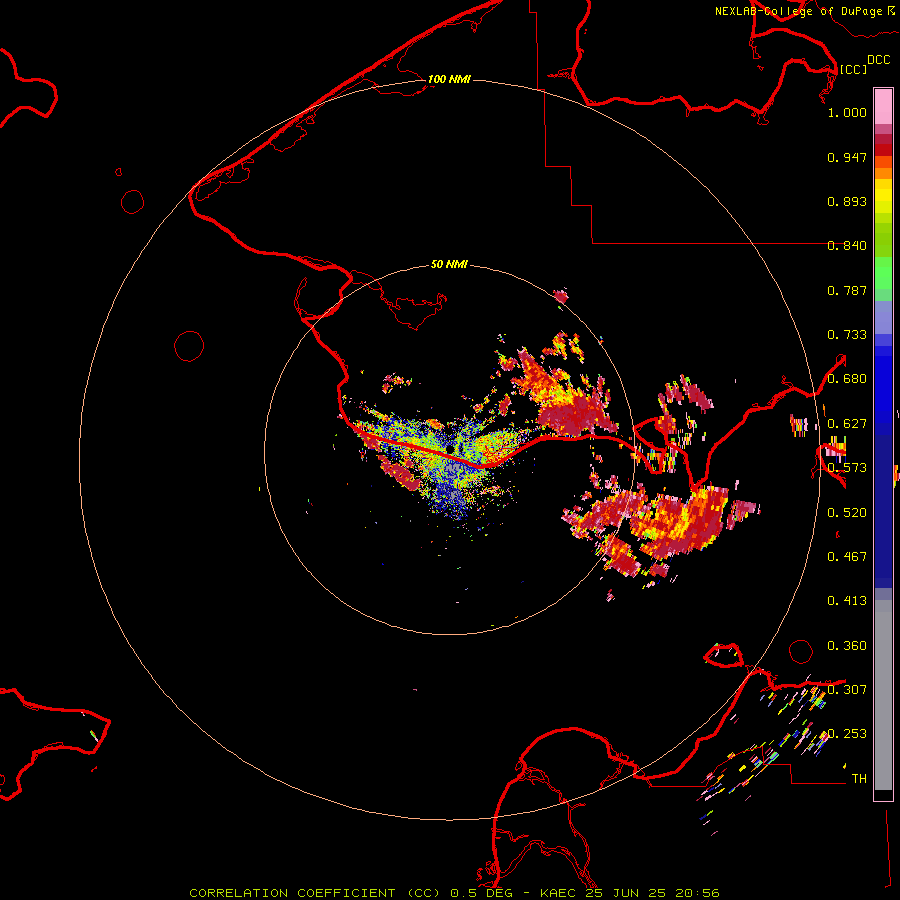Click the 0.787 scale value
The image size is (900, 900).
(847, 290)
